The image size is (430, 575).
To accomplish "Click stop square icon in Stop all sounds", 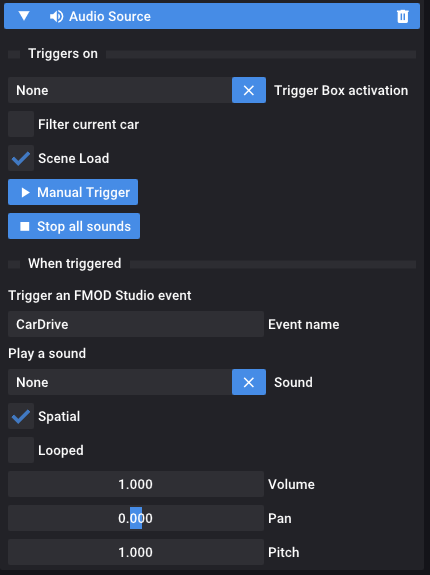I will tap(25, 226).
